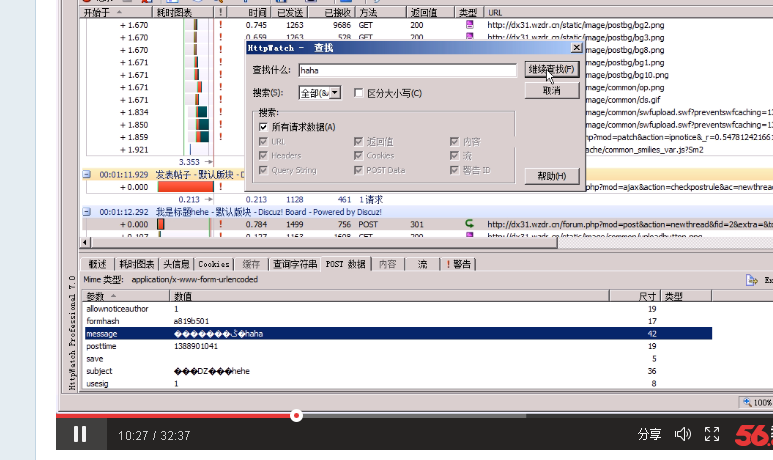The width and height of the screenshot is (773, 460).
Task: Click the green redirect icon in POST row
Action: [x=469, y=224]
